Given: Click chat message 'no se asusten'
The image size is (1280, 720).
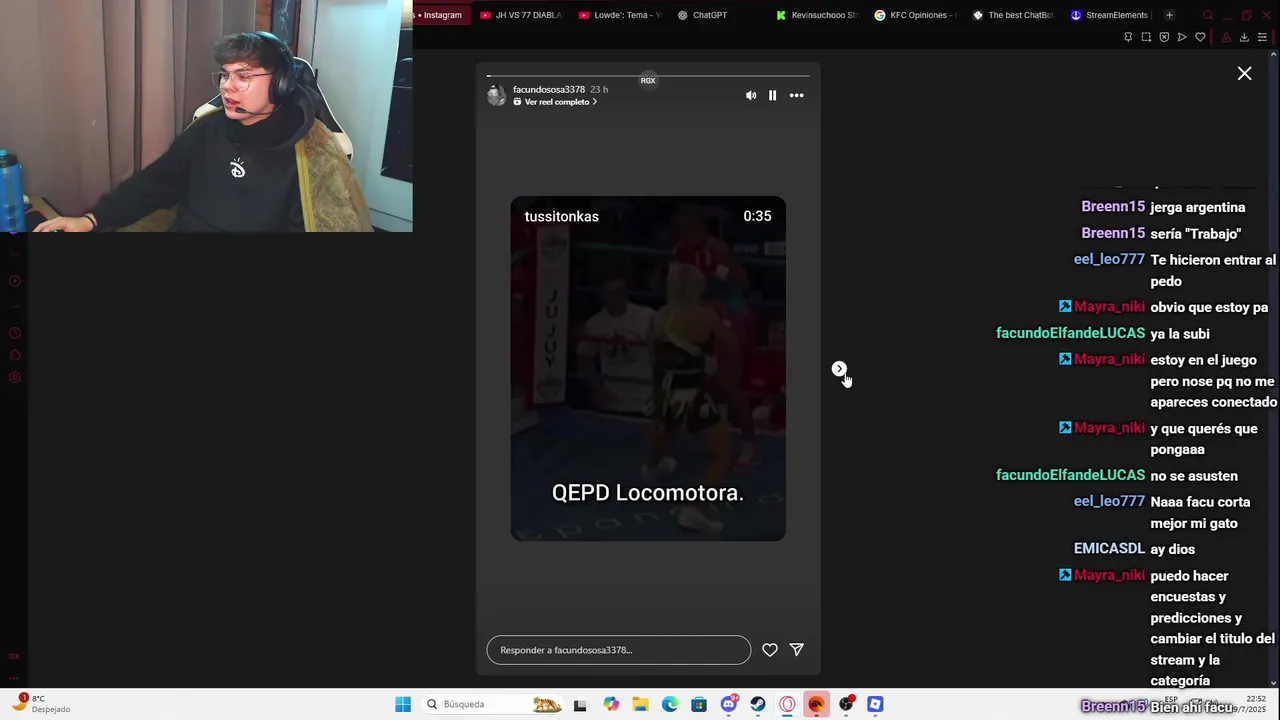Looking at the screenshot, I should [x=1194, y=476].
